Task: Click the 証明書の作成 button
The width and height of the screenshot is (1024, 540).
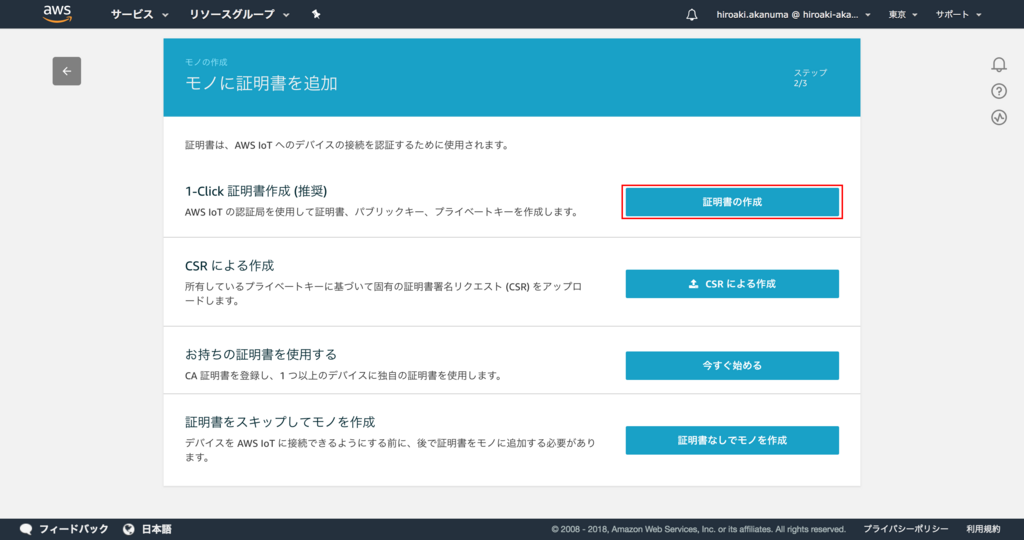Action: pos(732,202)
